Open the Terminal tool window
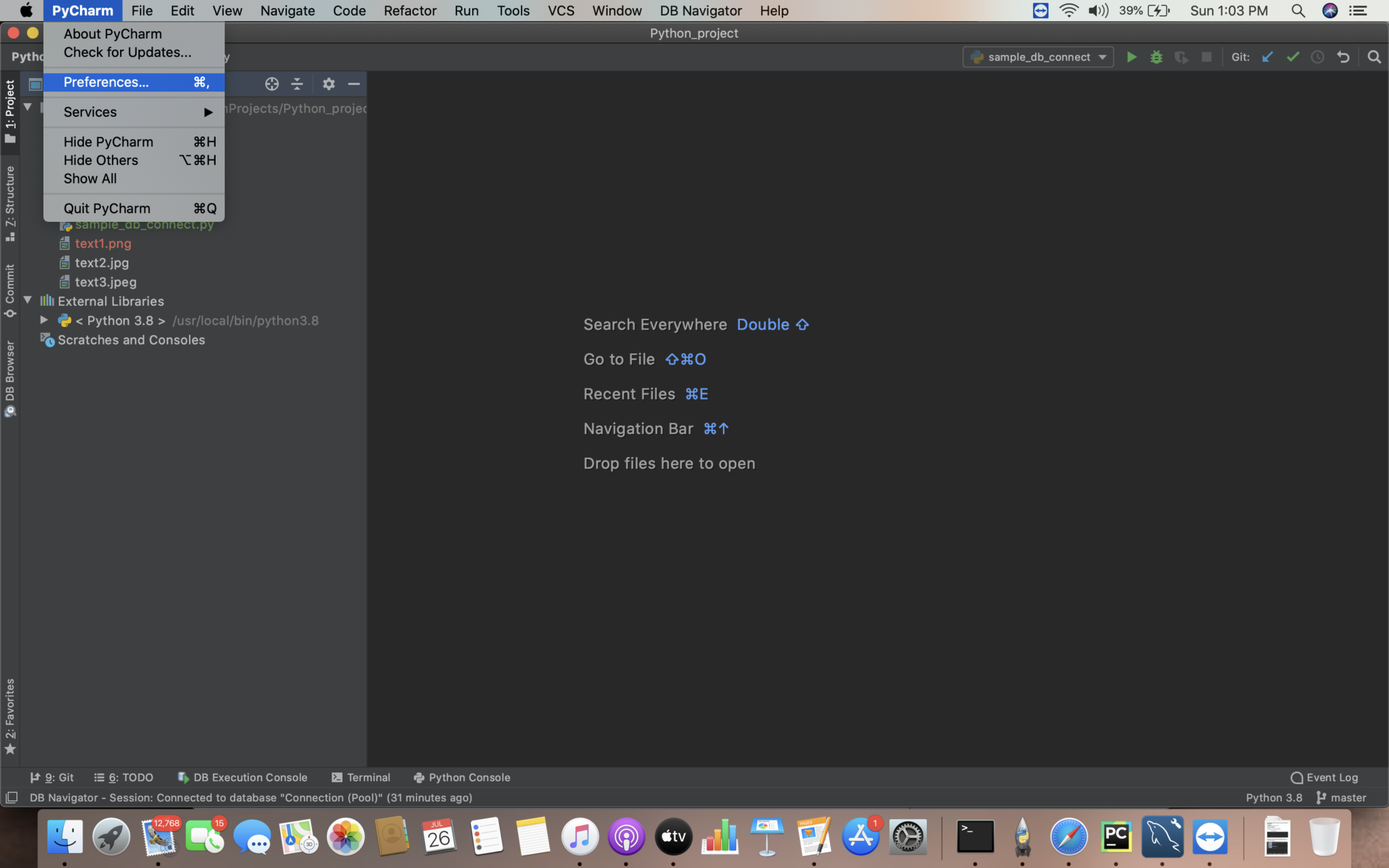The height and width of the screenshot is (868, 1389). (361, 777)
